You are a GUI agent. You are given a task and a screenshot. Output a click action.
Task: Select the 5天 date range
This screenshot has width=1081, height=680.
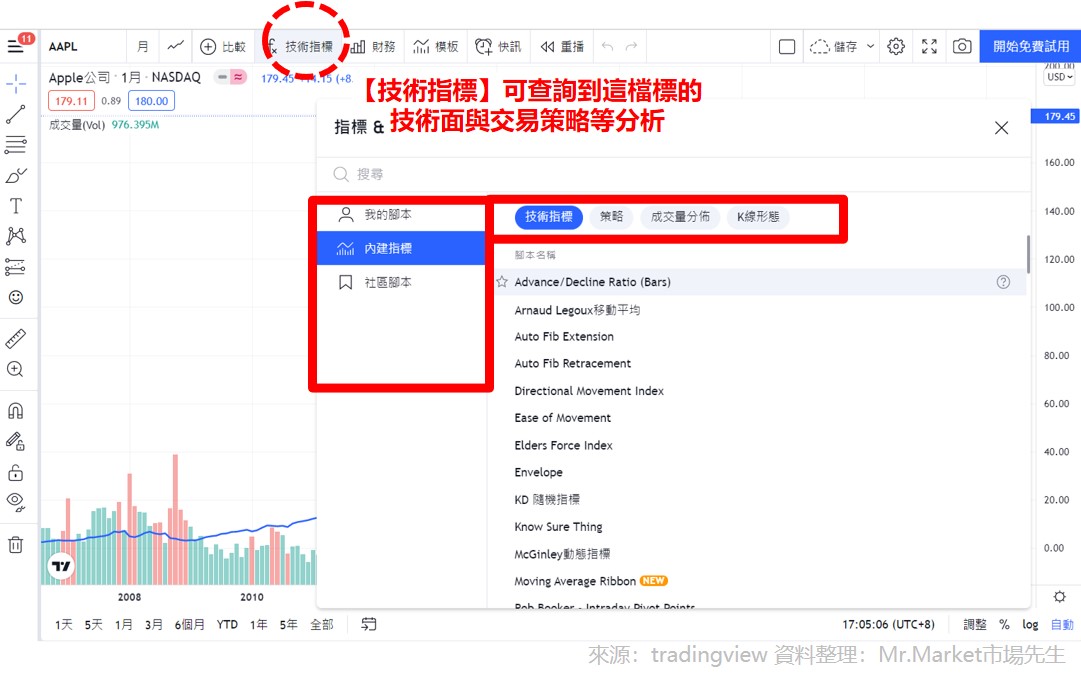point(94,624)
